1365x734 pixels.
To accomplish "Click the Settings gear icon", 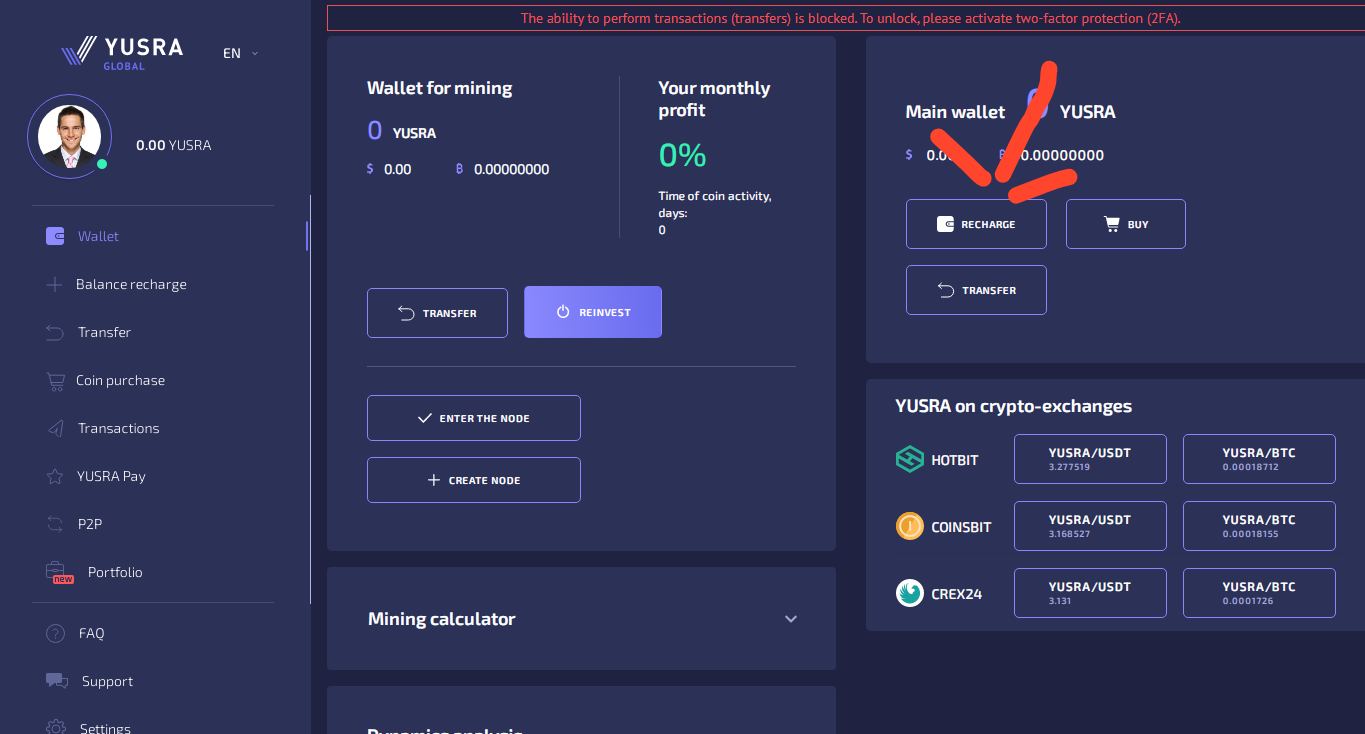I will tap(56, 728).
